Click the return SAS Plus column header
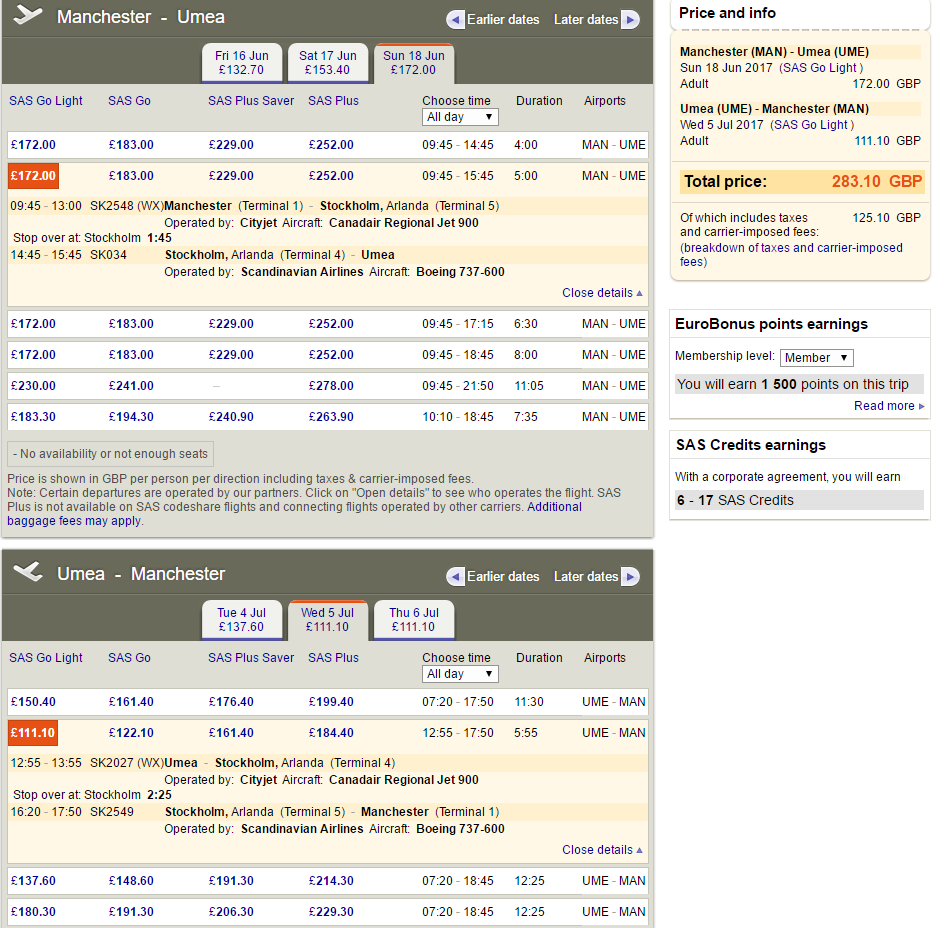Screen dimensions: 940x928 tap(333, 658)
